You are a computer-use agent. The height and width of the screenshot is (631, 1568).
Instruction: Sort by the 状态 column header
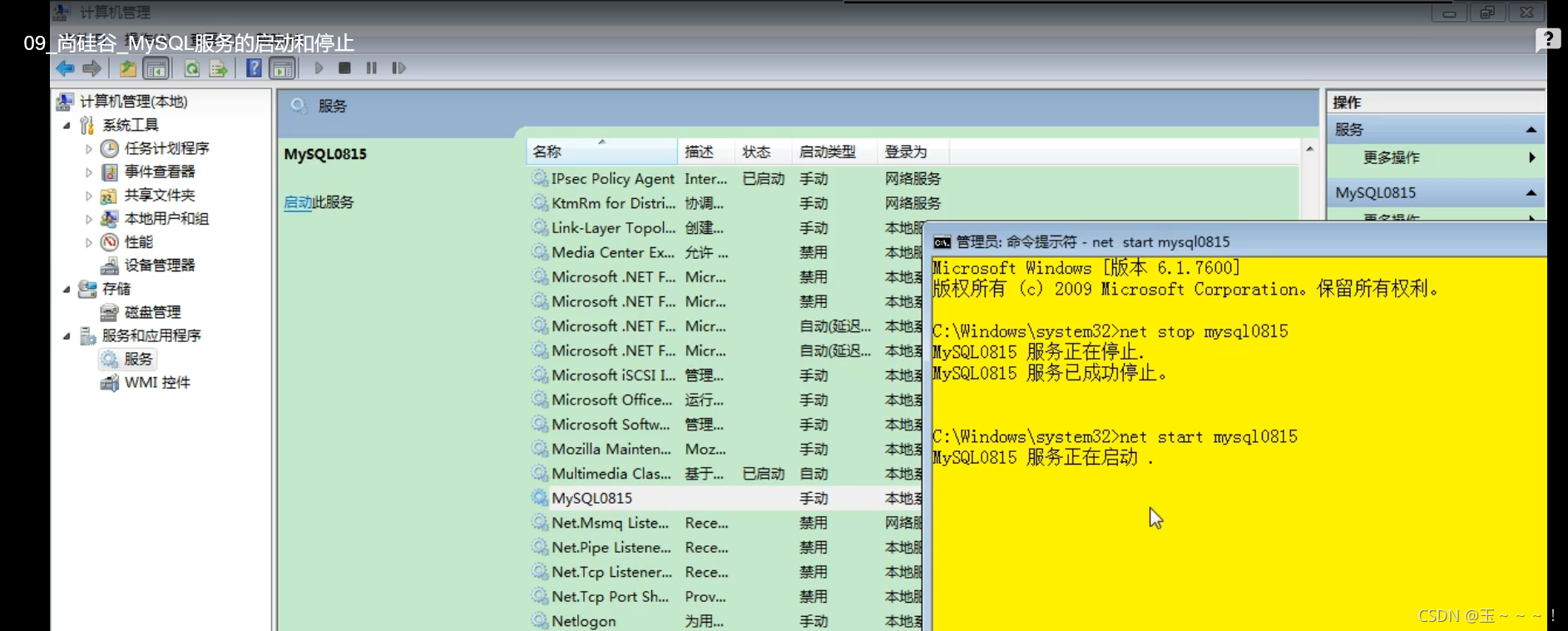[763, 152]
